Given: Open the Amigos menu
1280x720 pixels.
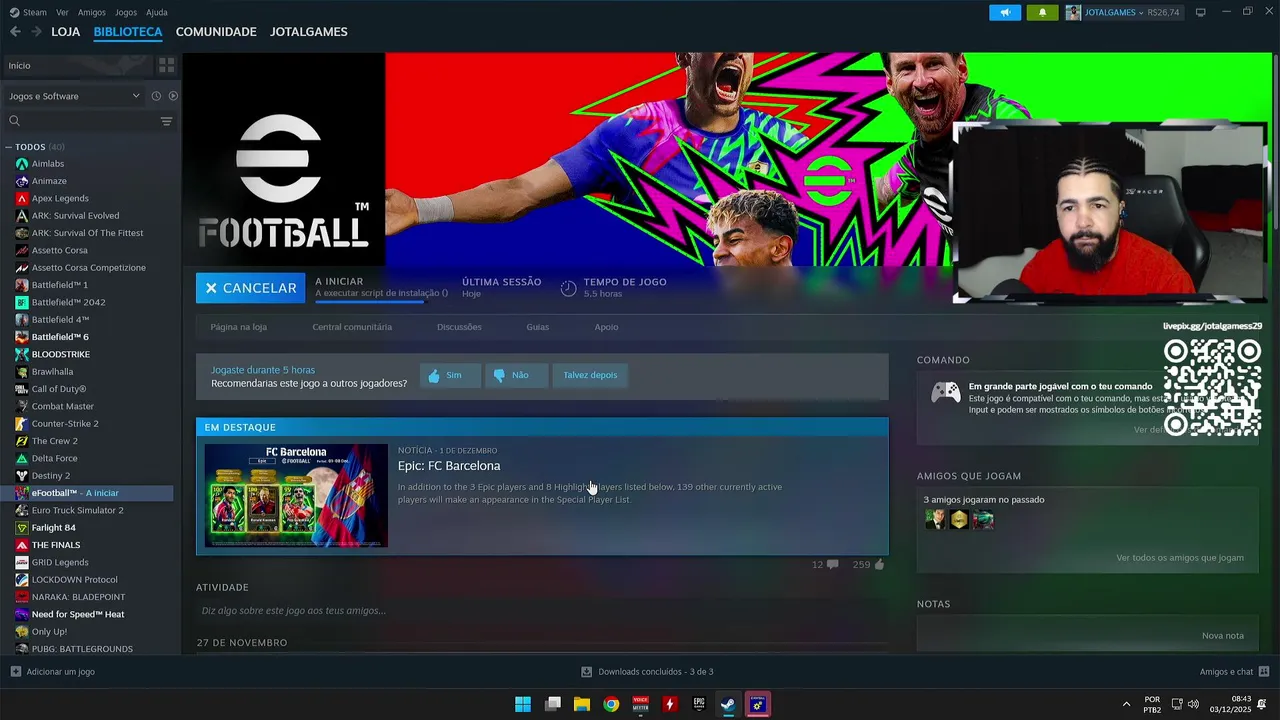Looking at the screenshot, I should (92, 12).
